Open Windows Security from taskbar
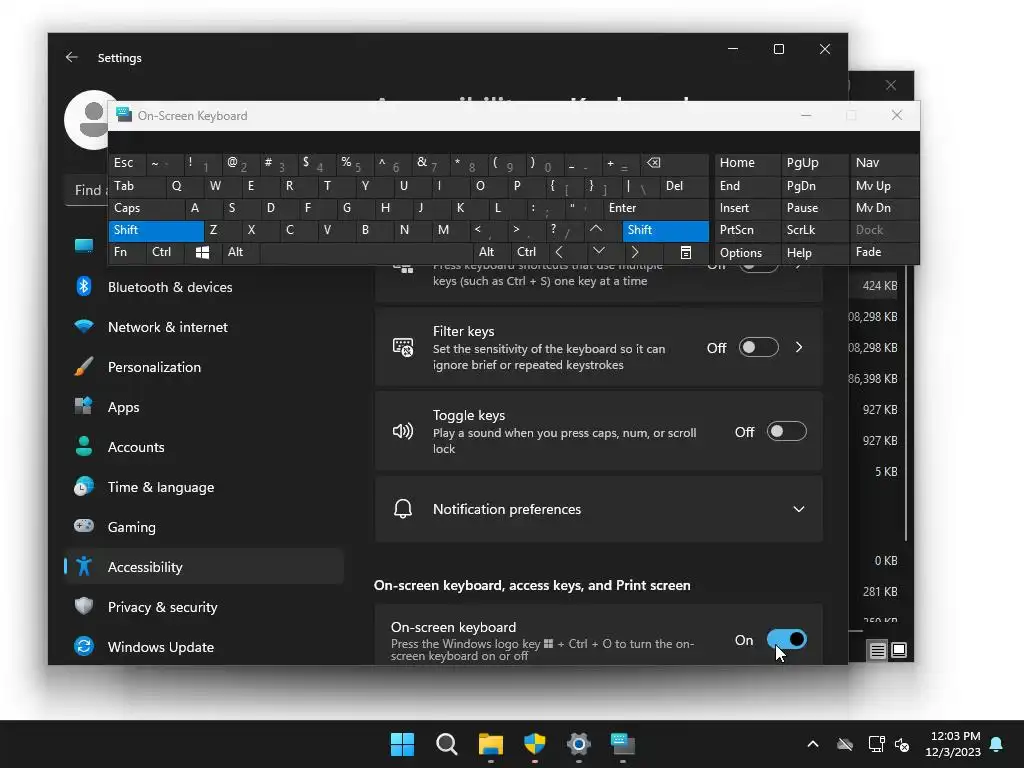The height and width of the screenshot is (768, 1024). (x=535, y=744)
